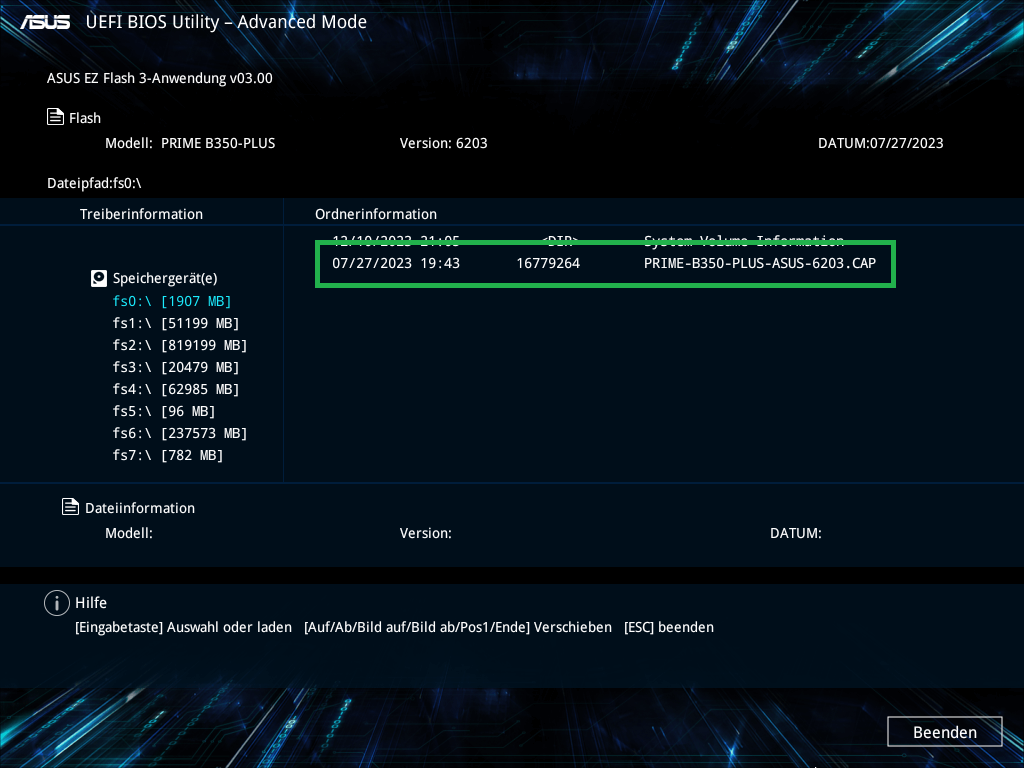Click the ASUS logo
The width and height of the screenshot is (1024, 768).
[x=45, y=22]
